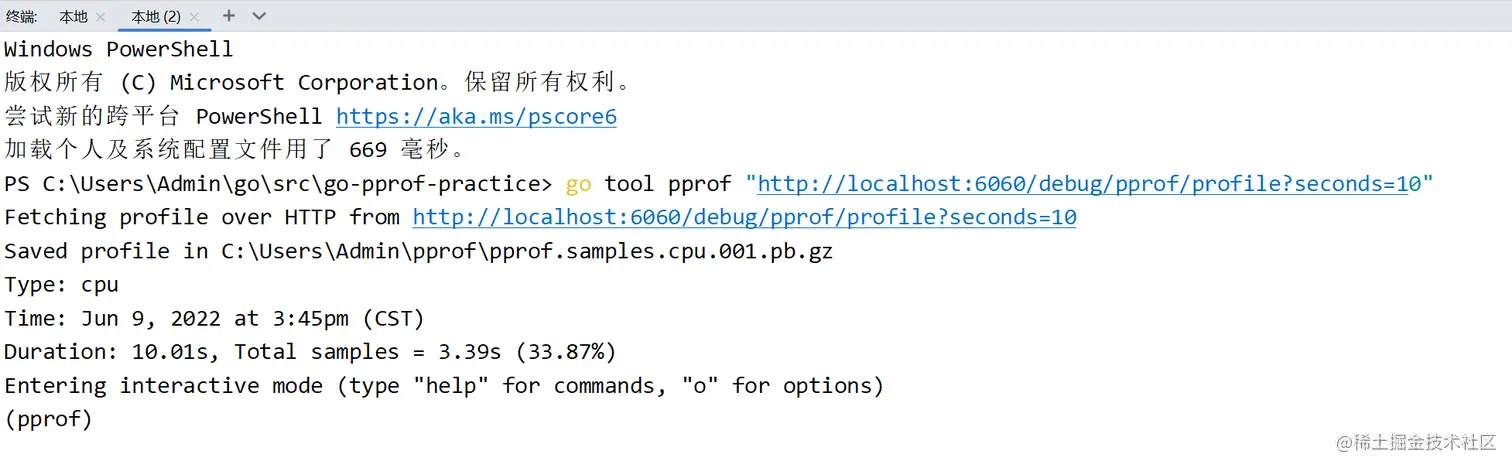
Task: Open URL in Fetching profile line
Action: pos(744,217)
